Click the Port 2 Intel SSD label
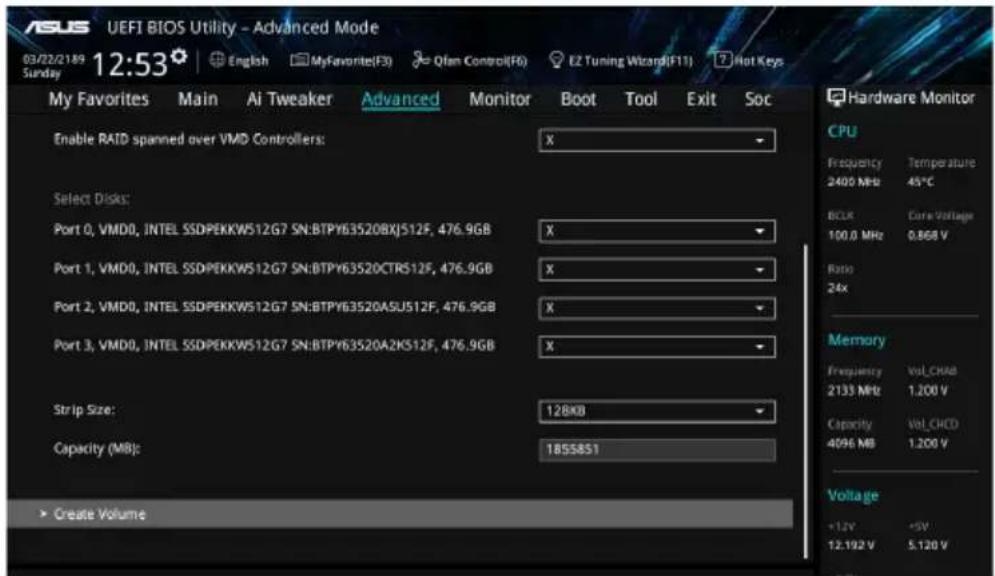Image resolution: width=995 pixels, height=576 pixels. [275, 307]
